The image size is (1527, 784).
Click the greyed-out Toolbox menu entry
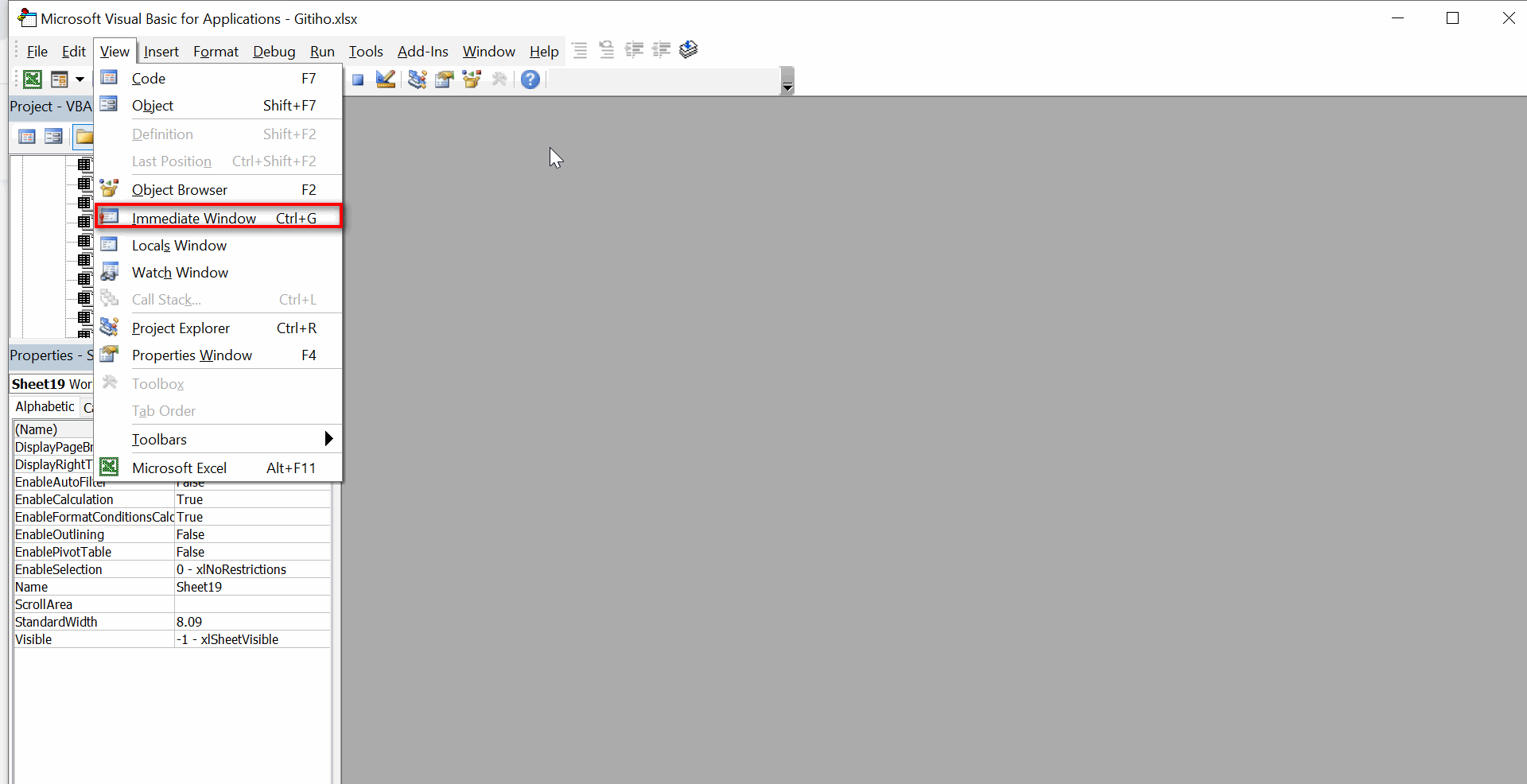(x=219, y=384)
